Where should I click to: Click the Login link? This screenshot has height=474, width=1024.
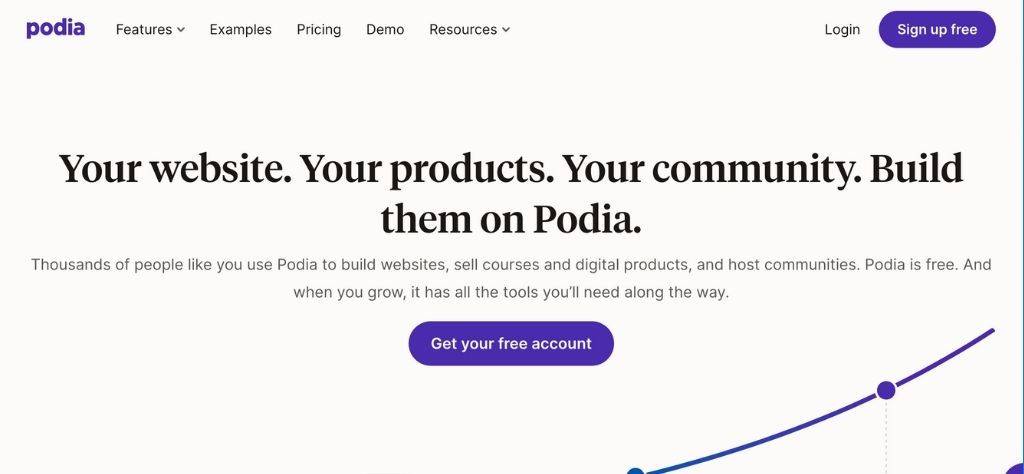[842, 30]
